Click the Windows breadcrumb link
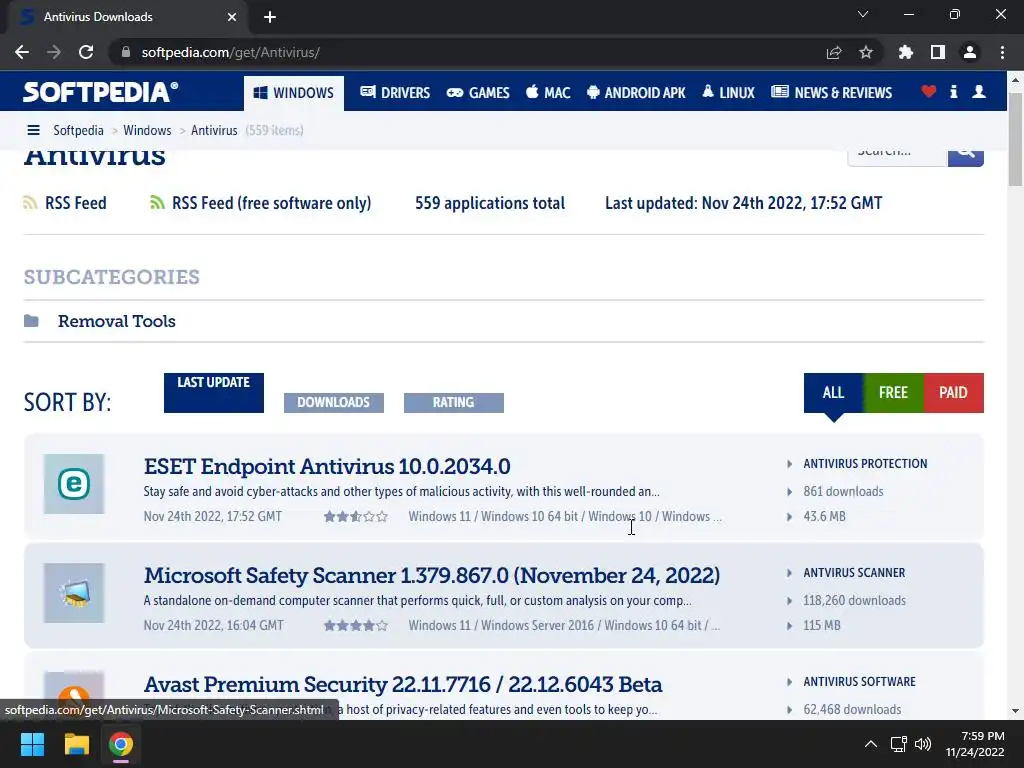Viewport: 1024px width, 768px height. 147,130
